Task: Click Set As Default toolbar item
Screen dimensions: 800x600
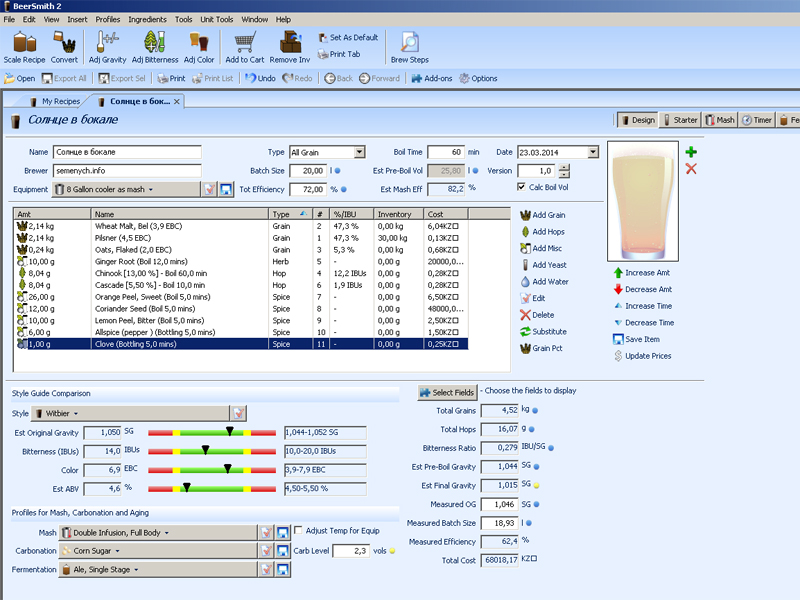Action: point(348,37)
